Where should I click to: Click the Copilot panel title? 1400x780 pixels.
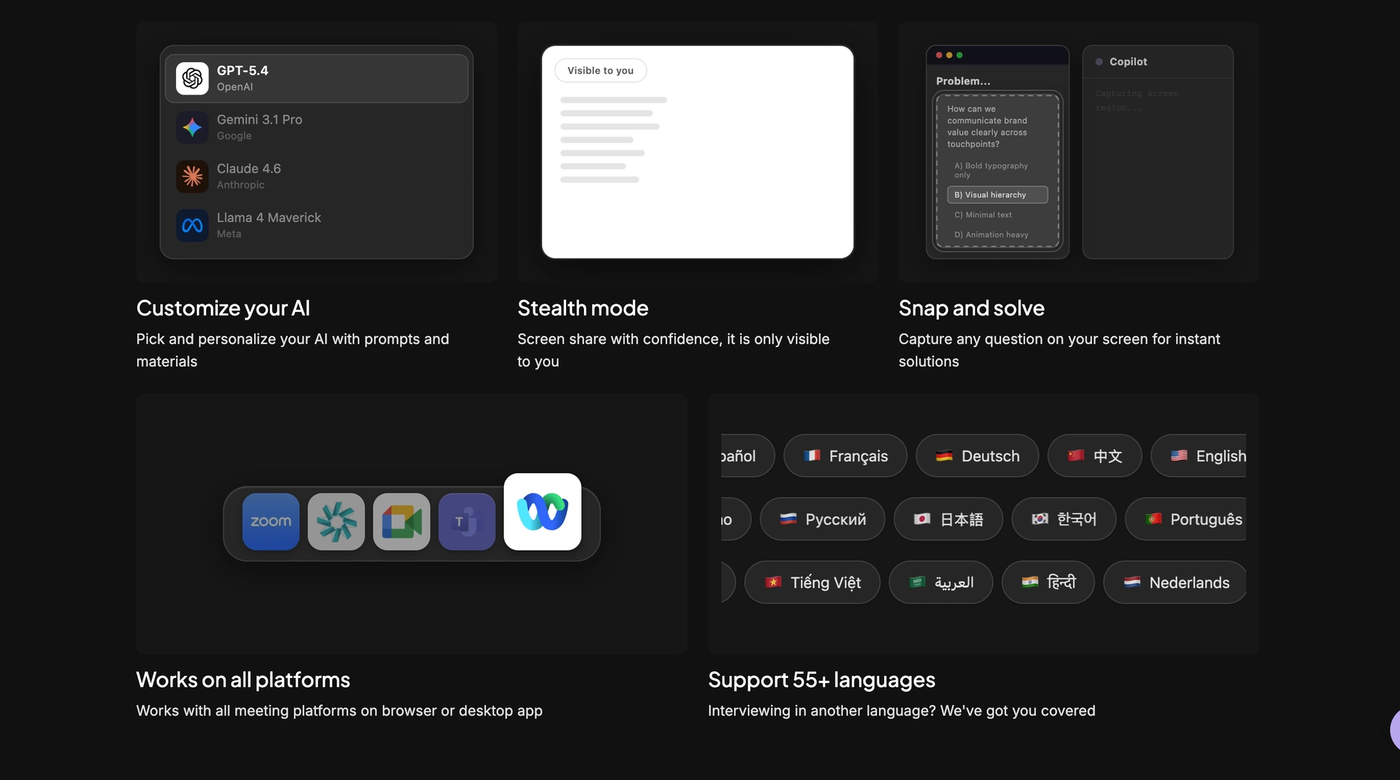[x=1128, y=62]
